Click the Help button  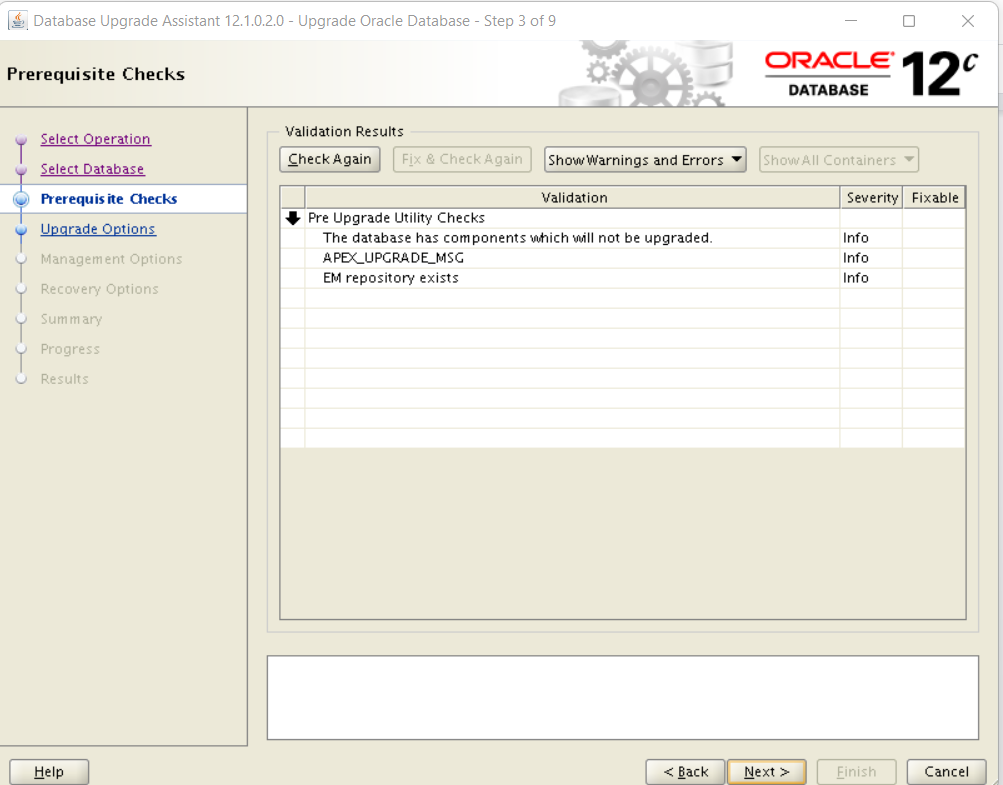[x=49, y=772]
